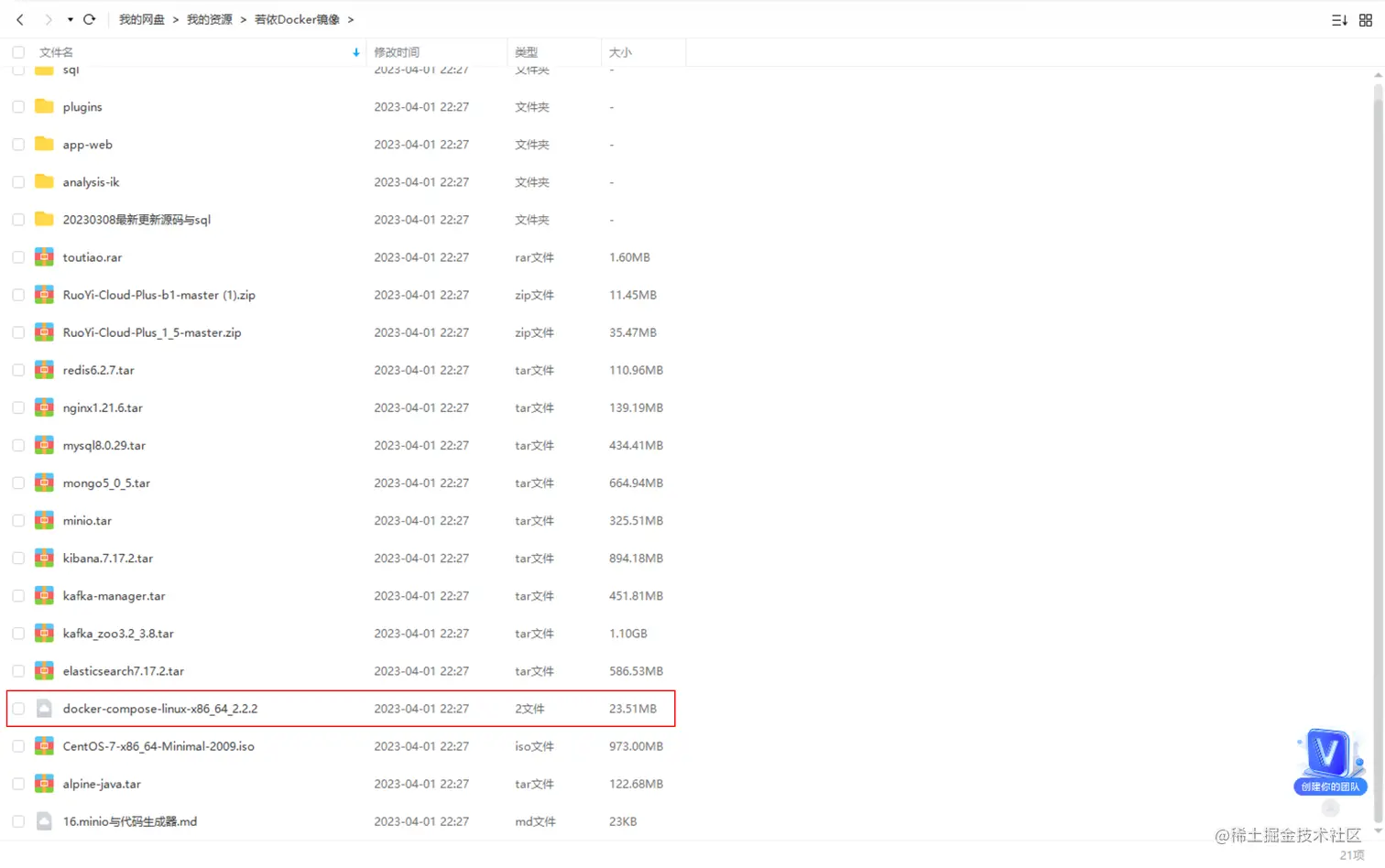The width and height of the screenshot is (1385, 868).
Task: Sort by 类型 column header
Action: tap(527, 52)
